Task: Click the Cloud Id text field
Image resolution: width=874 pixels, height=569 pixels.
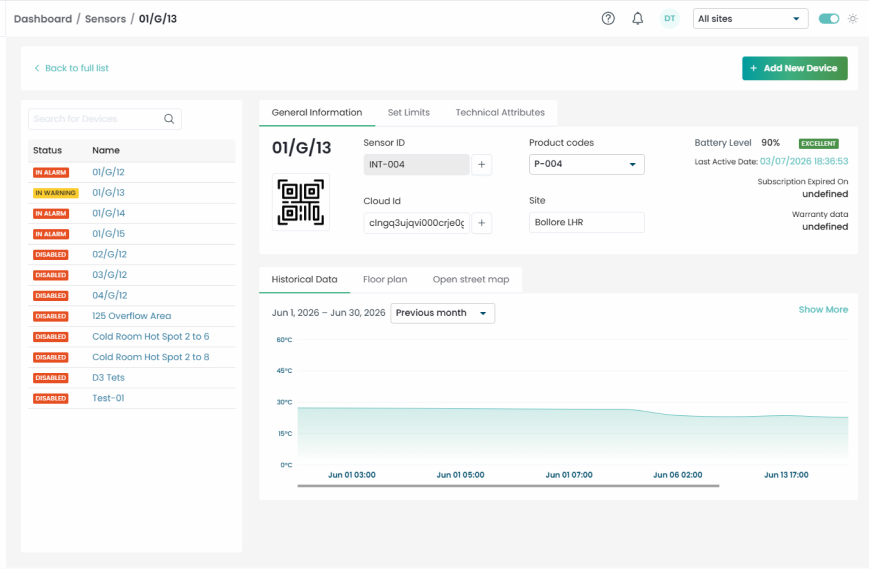Action: click(x=416, y=223)
